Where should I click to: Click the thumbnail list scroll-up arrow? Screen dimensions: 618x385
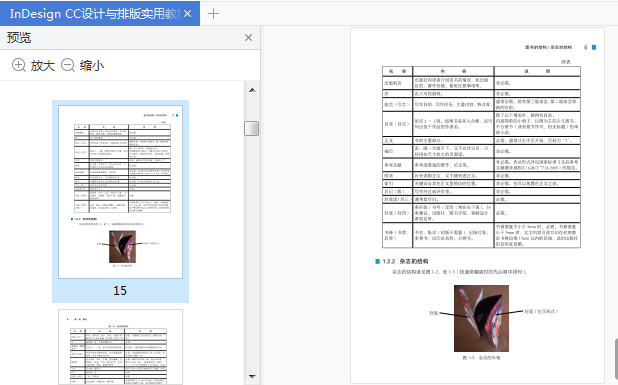[x=252, y=90]
